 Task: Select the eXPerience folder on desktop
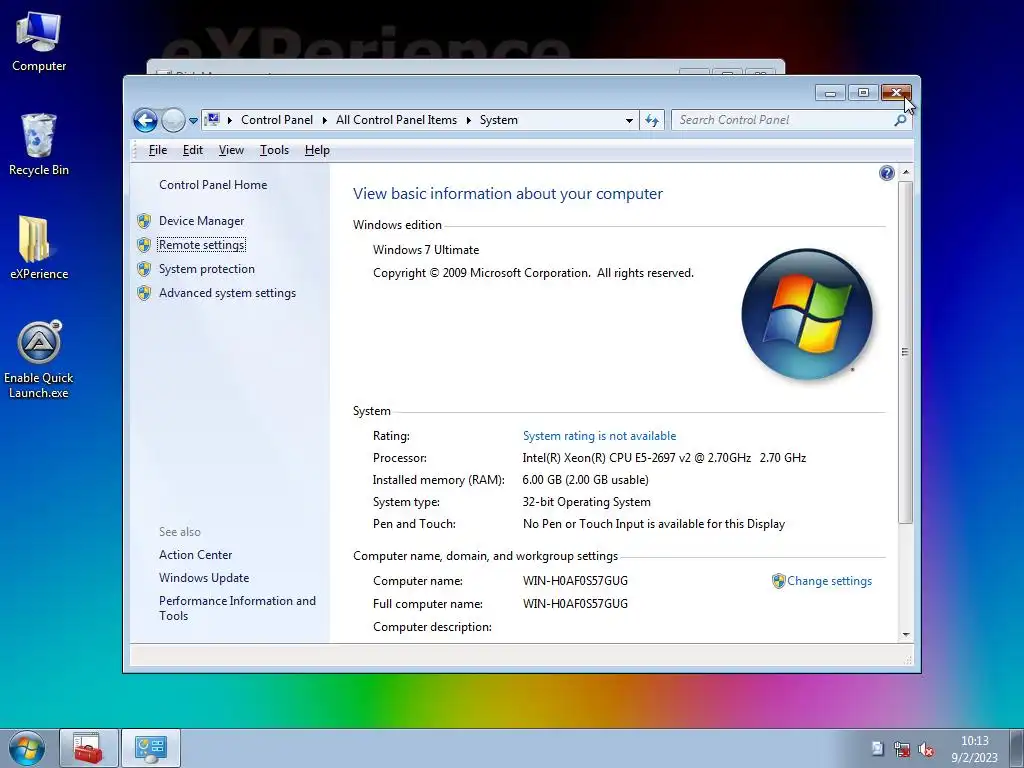tap(39, 248)
